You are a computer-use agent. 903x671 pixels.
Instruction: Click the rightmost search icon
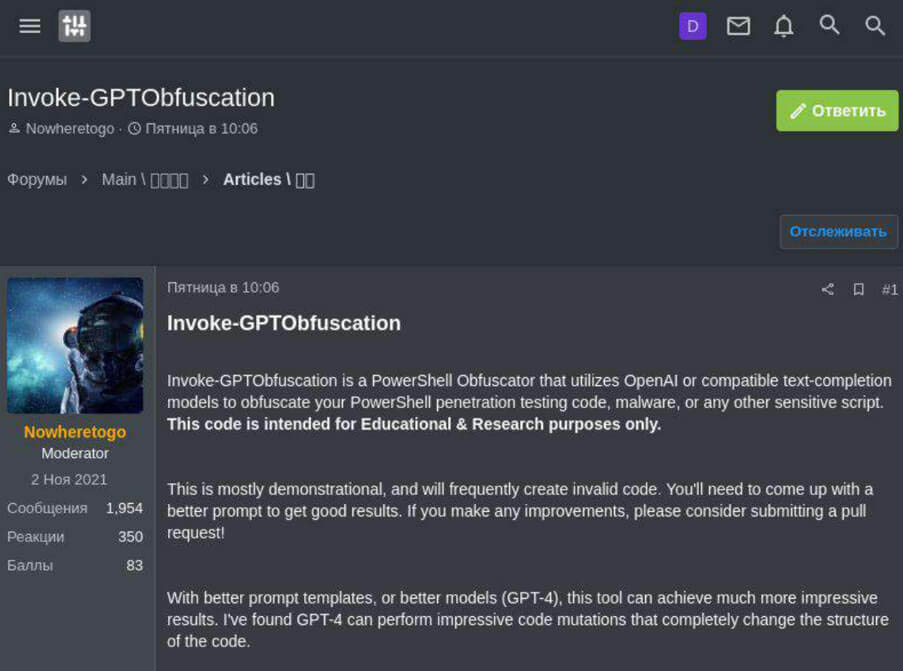[875, 26]
